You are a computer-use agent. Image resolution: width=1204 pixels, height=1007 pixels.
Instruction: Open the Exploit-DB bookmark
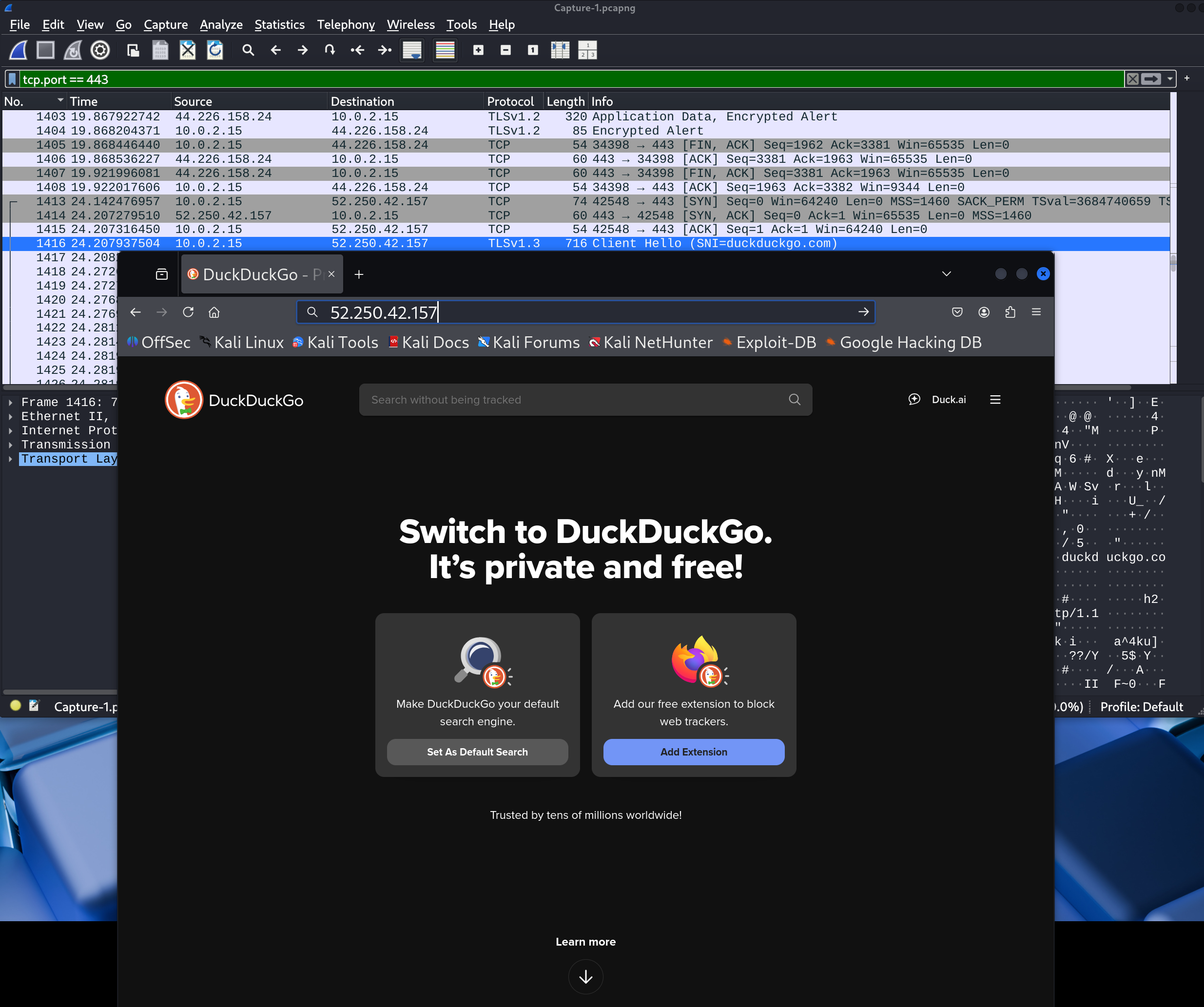769,343
